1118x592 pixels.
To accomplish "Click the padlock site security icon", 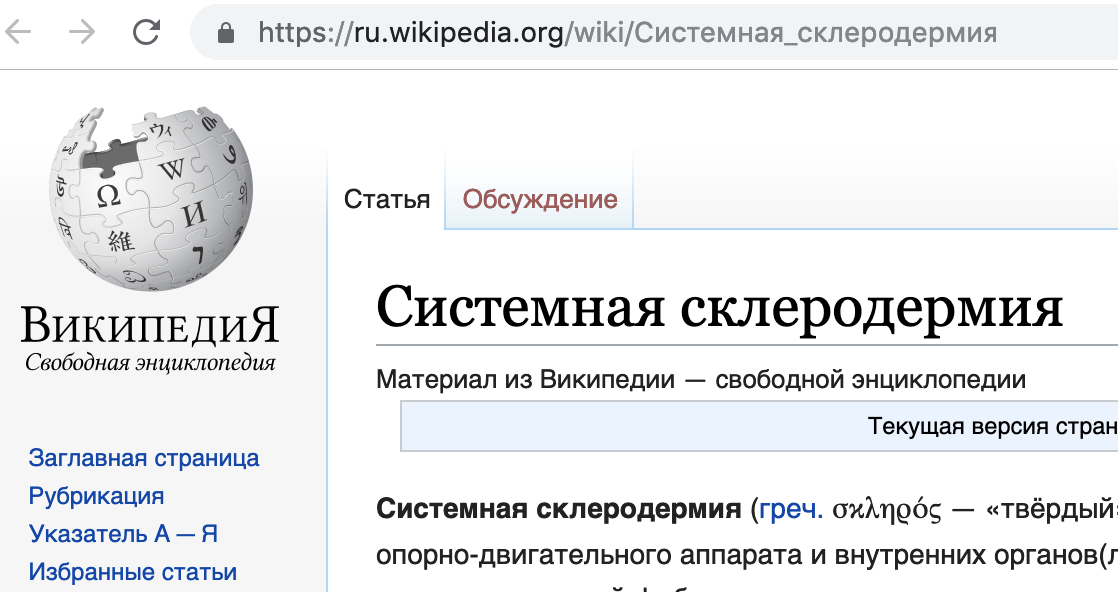I will pos(226,33).
